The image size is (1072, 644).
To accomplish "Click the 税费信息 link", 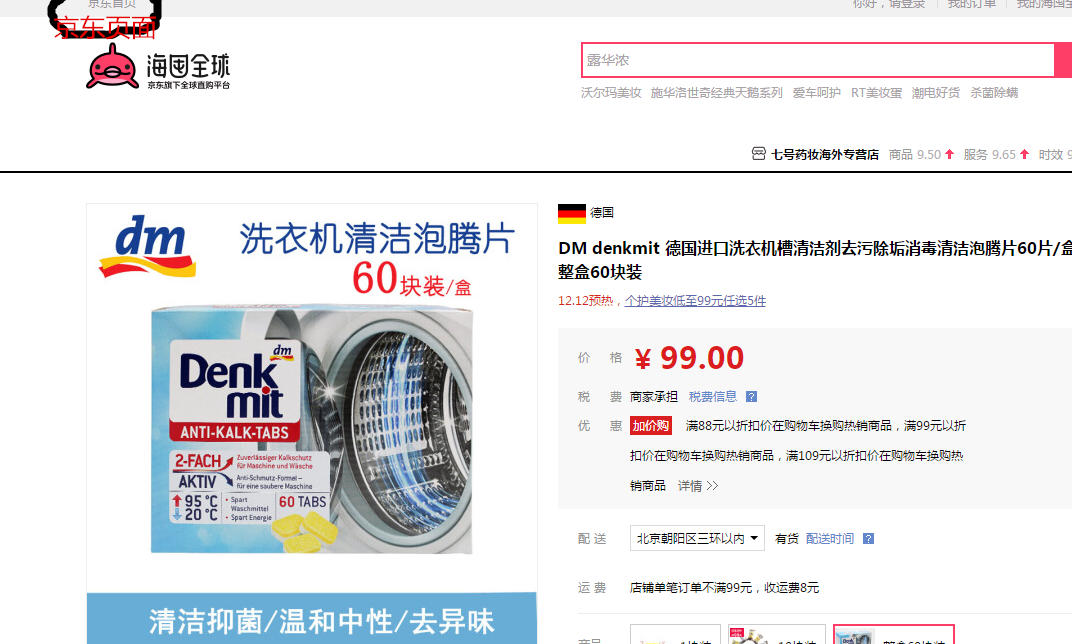I will 713,397.
